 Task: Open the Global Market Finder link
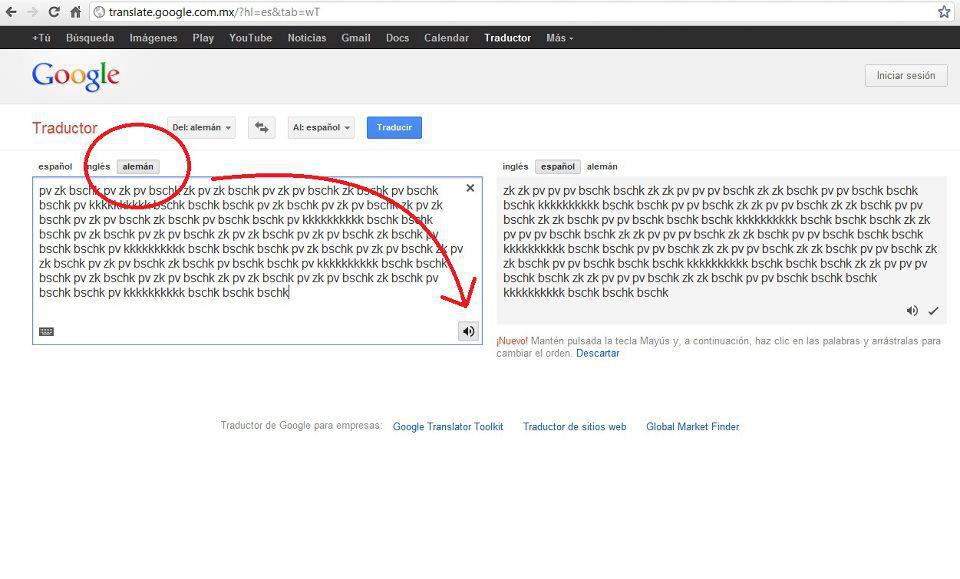tap(692, 427)
